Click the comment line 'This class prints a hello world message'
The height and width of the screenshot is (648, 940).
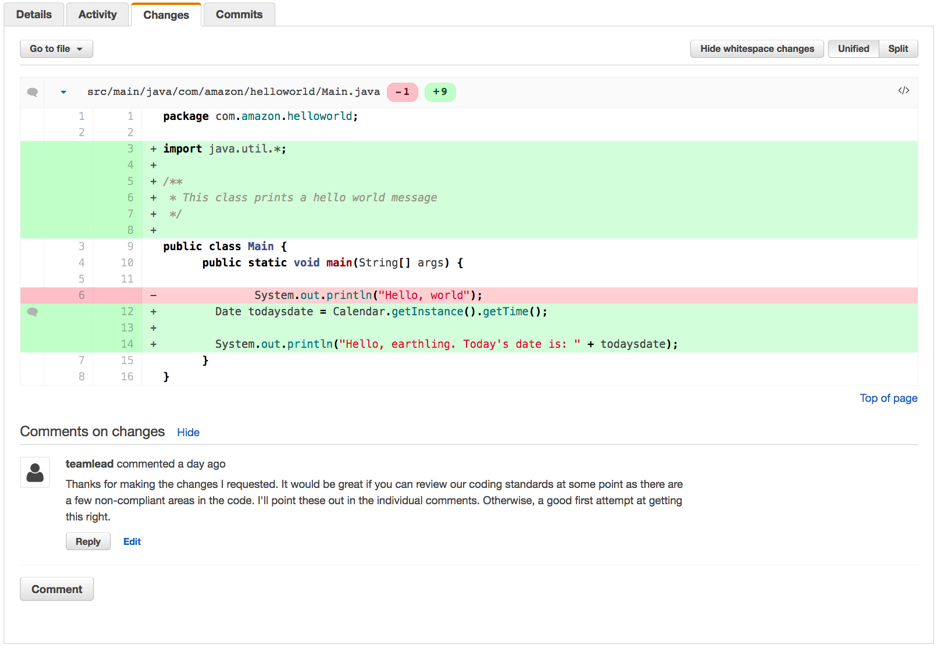(469, 198)
